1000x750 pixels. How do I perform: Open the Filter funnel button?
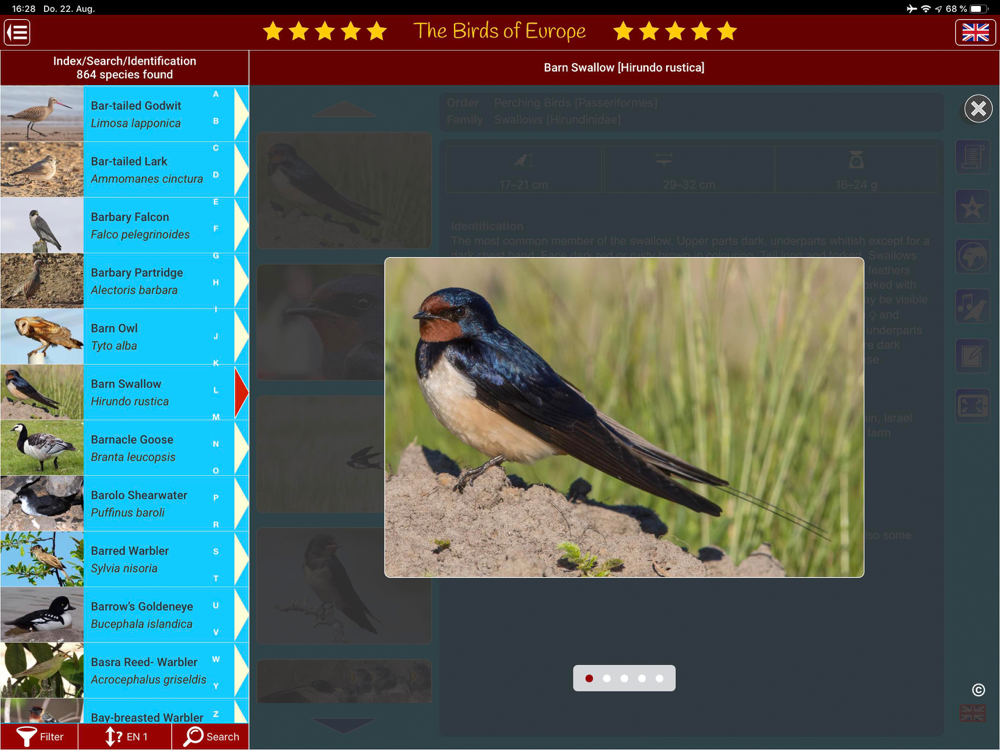(x=40, y=737)
